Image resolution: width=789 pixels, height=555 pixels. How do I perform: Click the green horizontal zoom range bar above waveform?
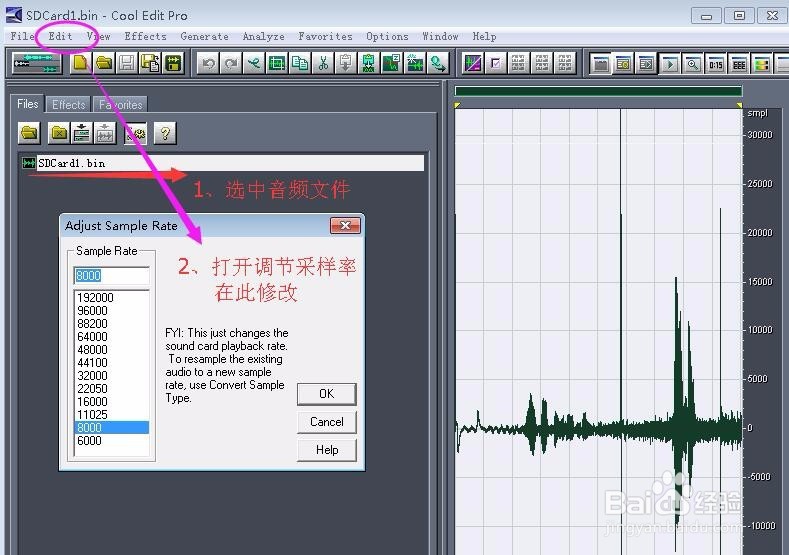click(x=598, y=91)
